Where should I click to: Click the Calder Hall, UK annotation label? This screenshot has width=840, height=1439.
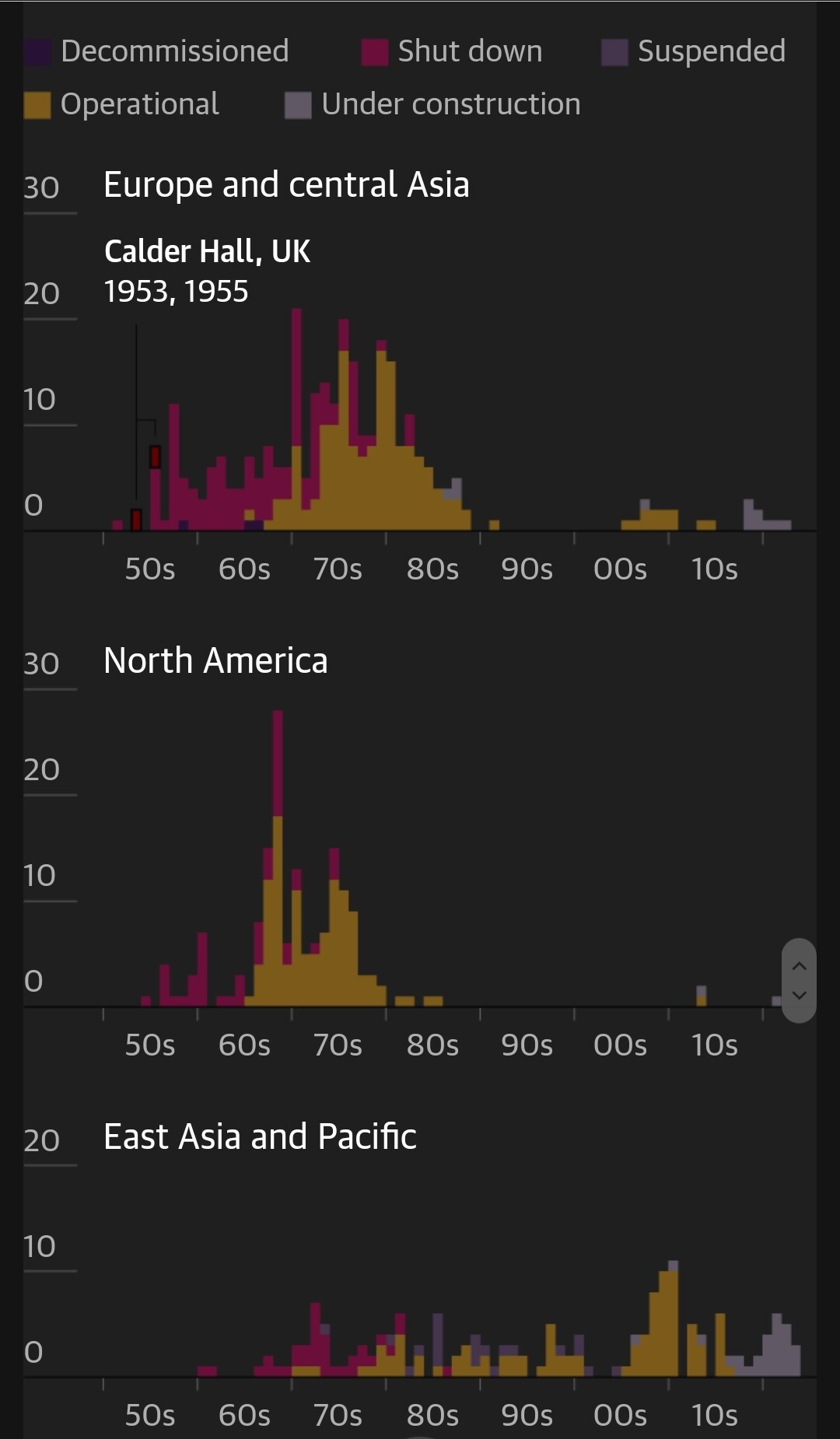[207, 251]
